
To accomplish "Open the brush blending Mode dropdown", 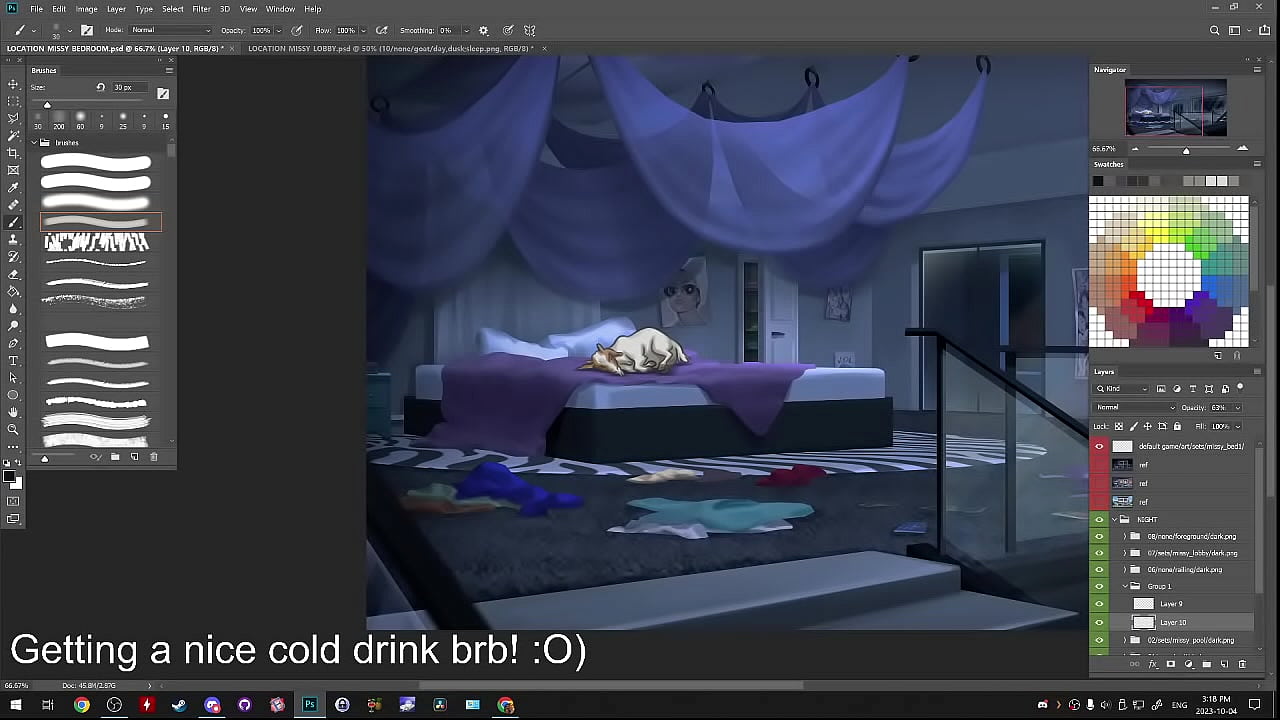I will pos(170,30).
